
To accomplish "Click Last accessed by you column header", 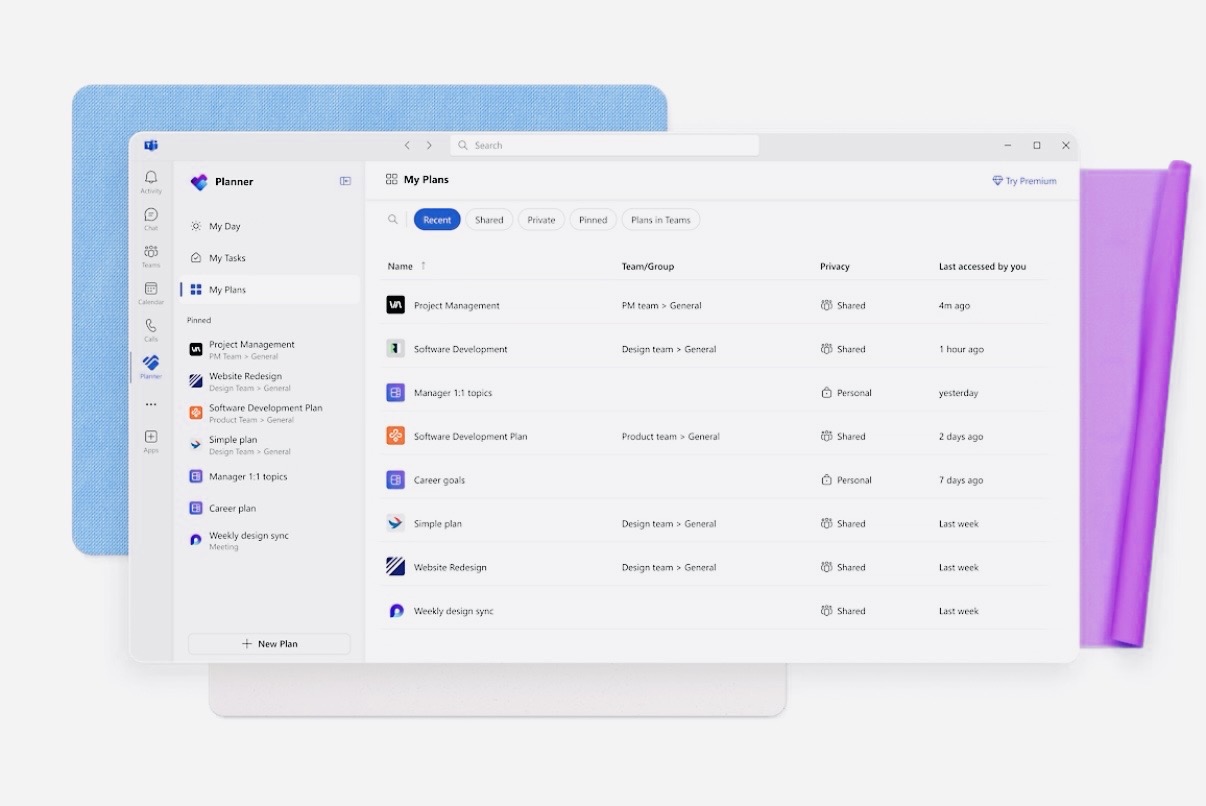I will 982,266.
